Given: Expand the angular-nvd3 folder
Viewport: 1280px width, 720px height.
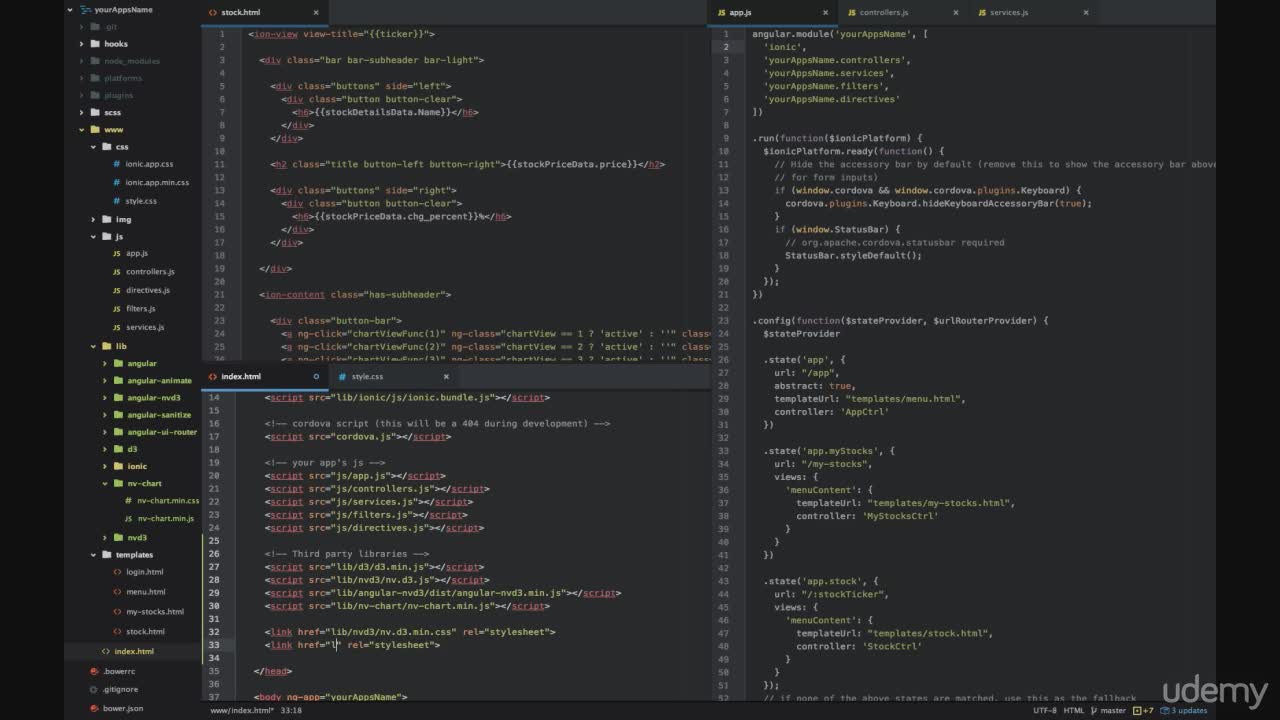Looking at the screenshot, I should tap(105, 398).
